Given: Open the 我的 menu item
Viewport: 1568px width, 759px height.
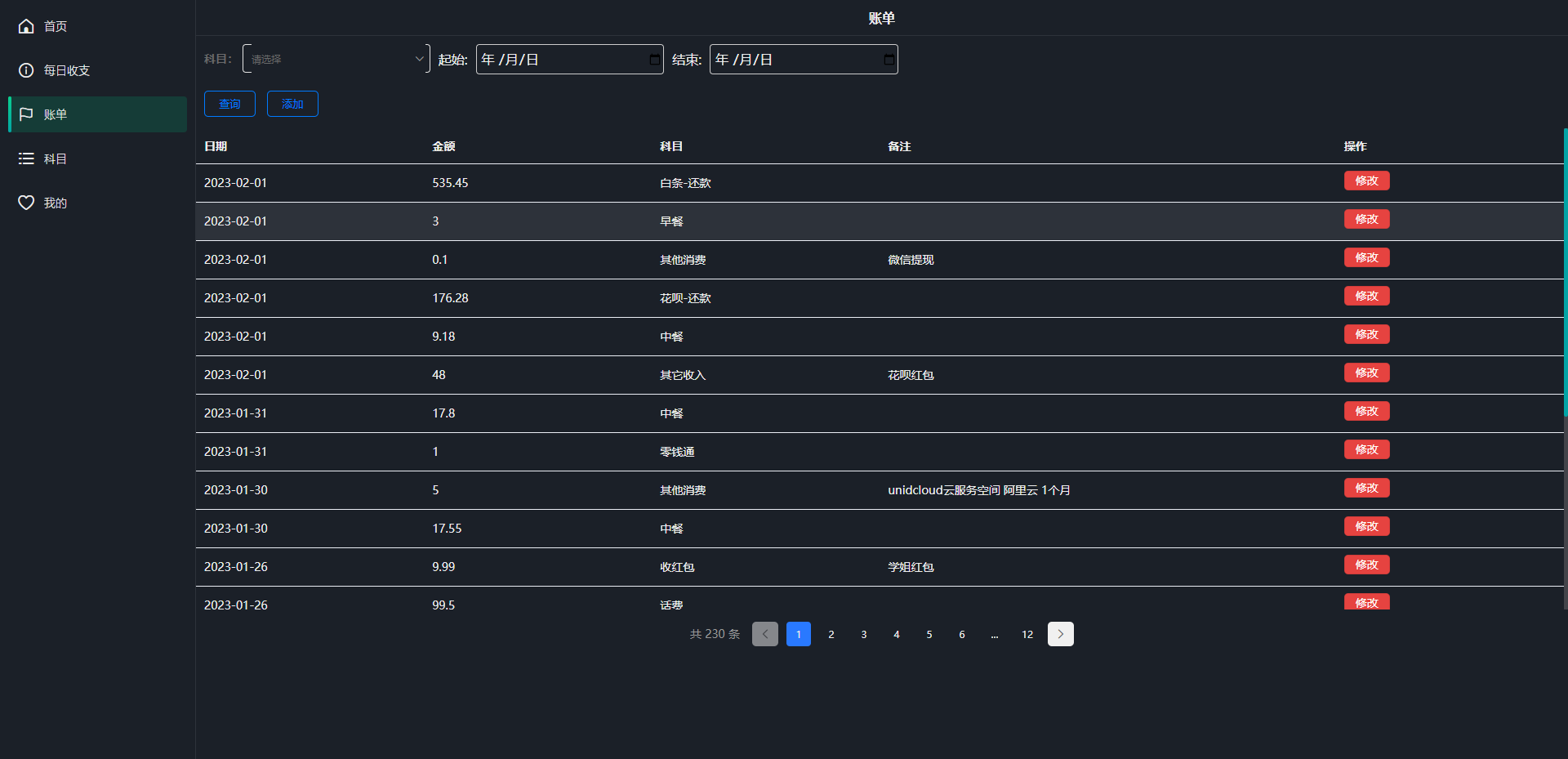Looking at the screenshot, I should 97,203.
